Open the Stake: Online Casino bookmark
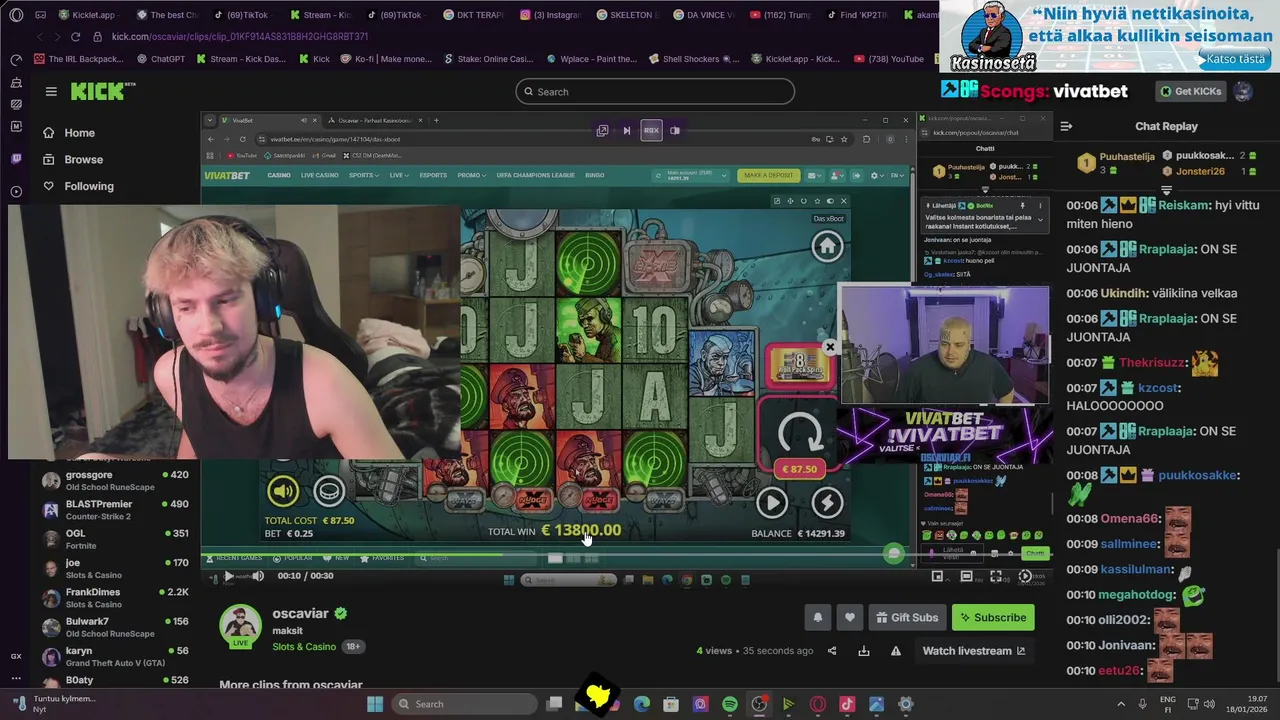The image size is (1280, 720). click(x=487, y=59)
